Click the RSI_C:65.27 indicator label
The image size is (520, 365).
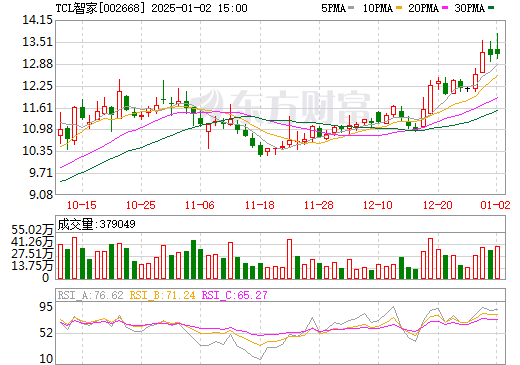point(235,295)
